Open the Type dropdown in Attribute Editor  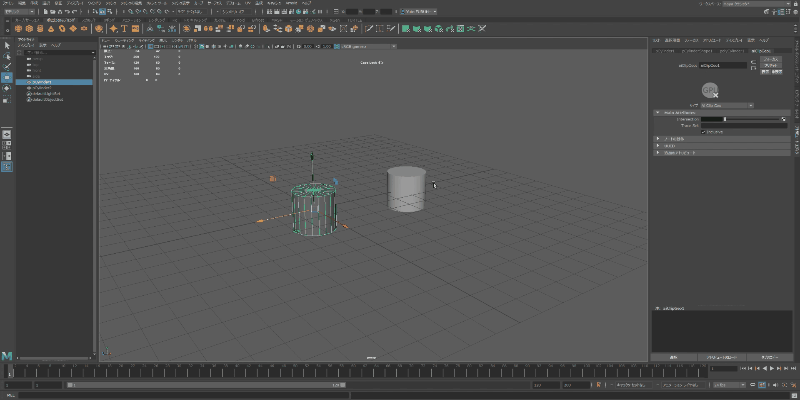(x=727, y=105)
